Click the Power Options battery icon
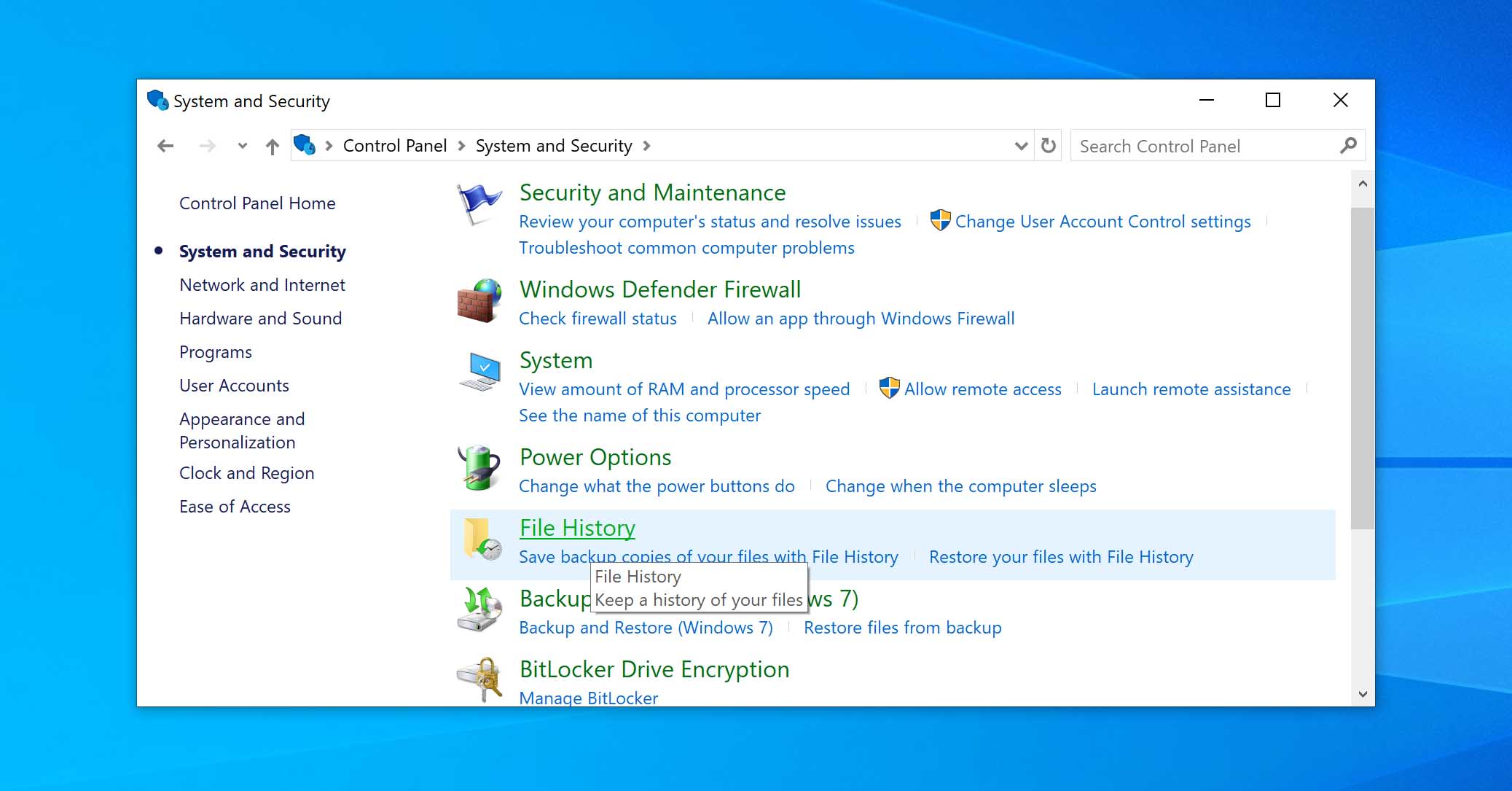 479,468
